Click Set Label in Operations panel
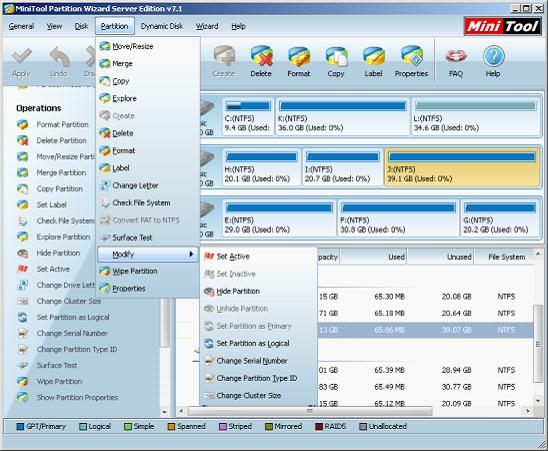Viewport: 548px width, 451px height. click(51, 205)
